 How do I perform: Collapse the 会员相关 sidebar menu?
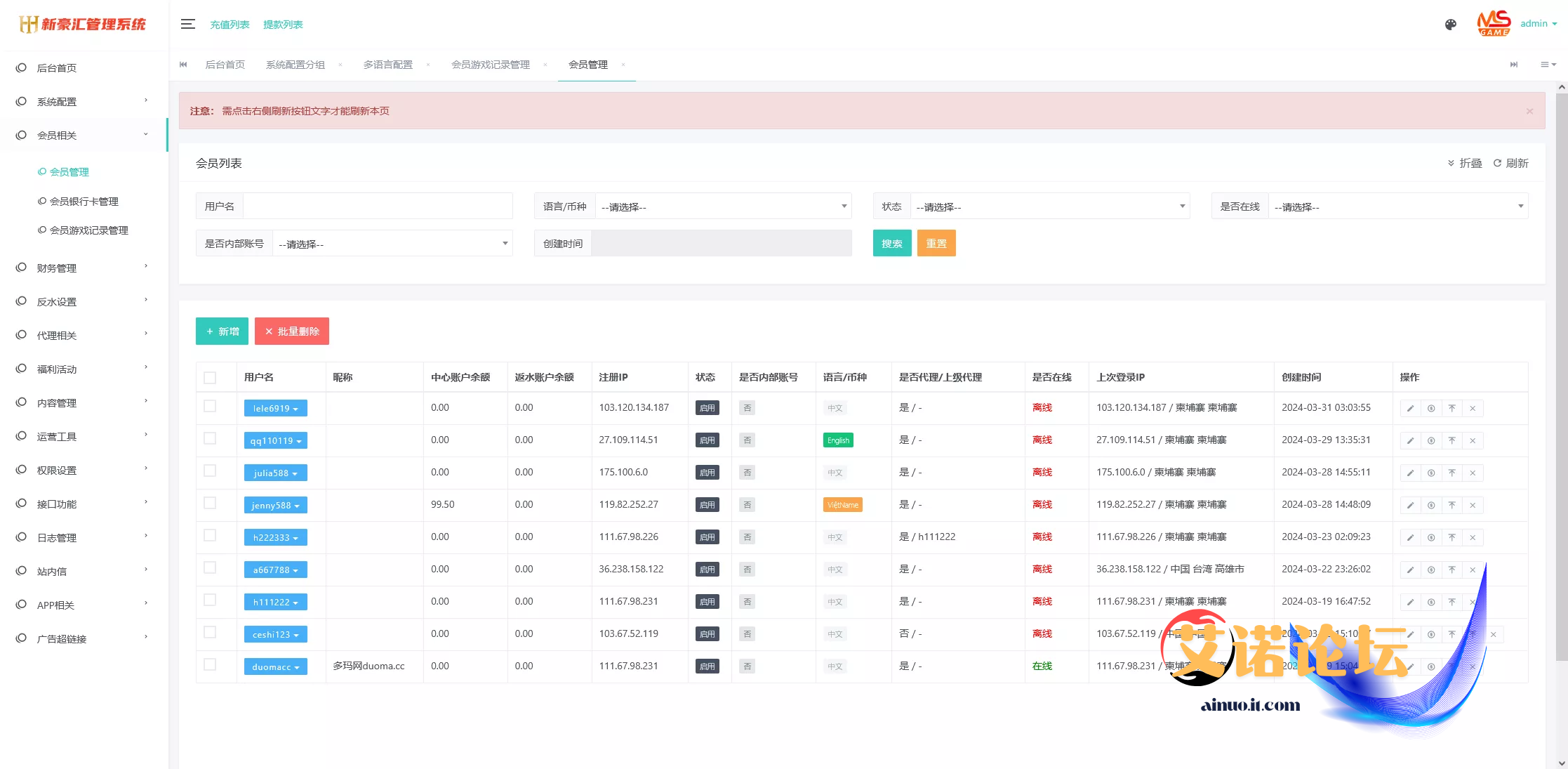(84, 136)
